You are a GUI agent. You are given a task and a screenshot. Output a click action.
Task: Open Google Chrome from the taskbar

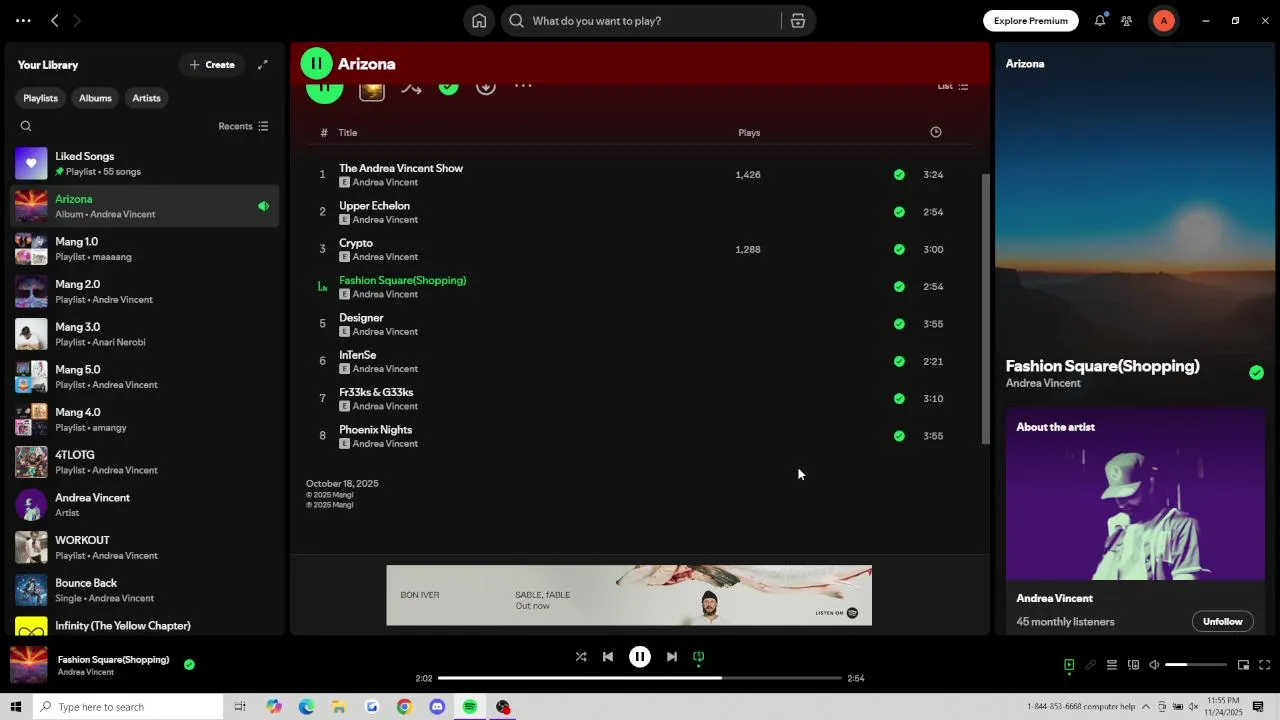[404, 707]
